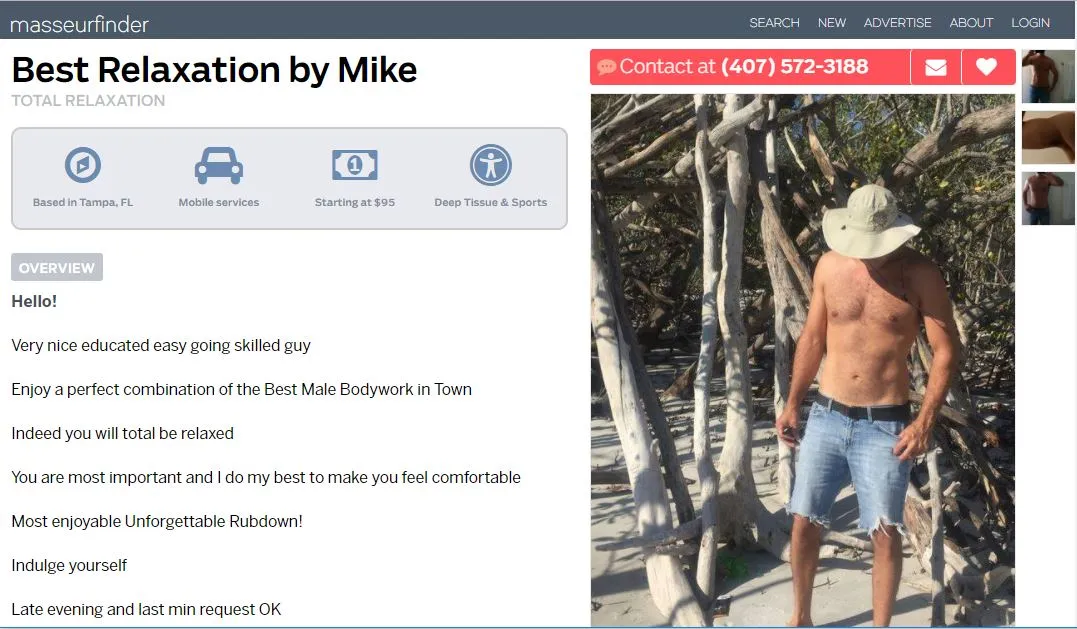View the first photo thumbnail
The height and width of the screenshot is (629, 1077).
pyautogui.click(x=1047, y=76)
